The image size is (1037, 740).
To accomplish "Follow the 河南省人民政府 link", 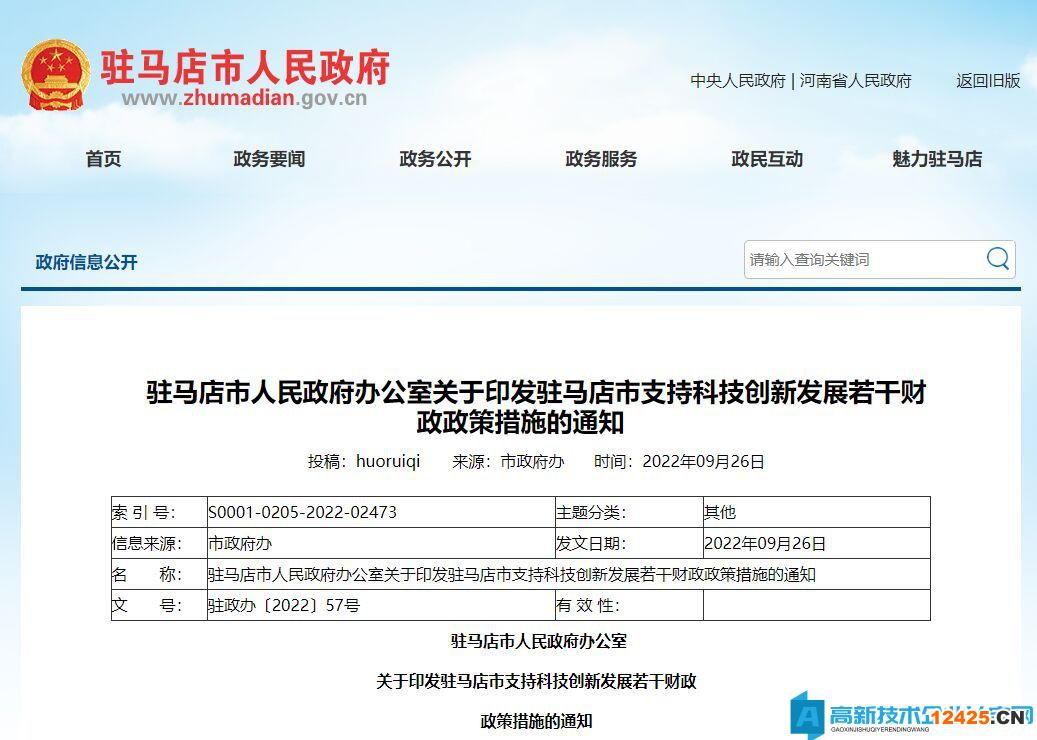I will (855, 81).
